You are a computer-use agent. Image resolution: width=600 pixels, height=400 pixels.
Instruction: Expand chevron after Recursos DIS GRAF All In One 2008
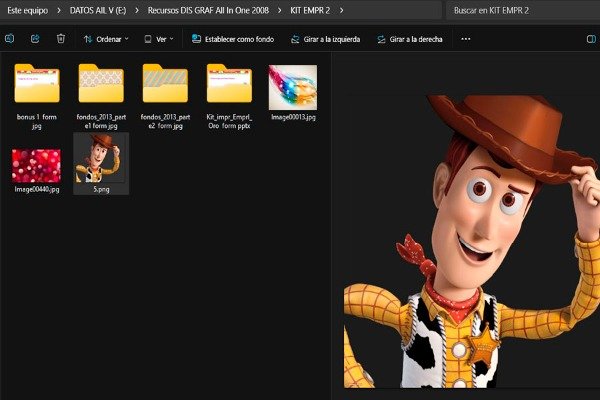279,10
